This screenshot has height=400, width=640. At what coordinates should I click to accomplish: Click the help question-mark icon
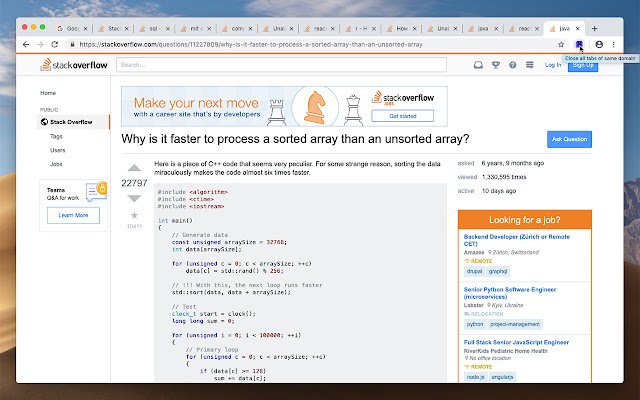[512, 65]
